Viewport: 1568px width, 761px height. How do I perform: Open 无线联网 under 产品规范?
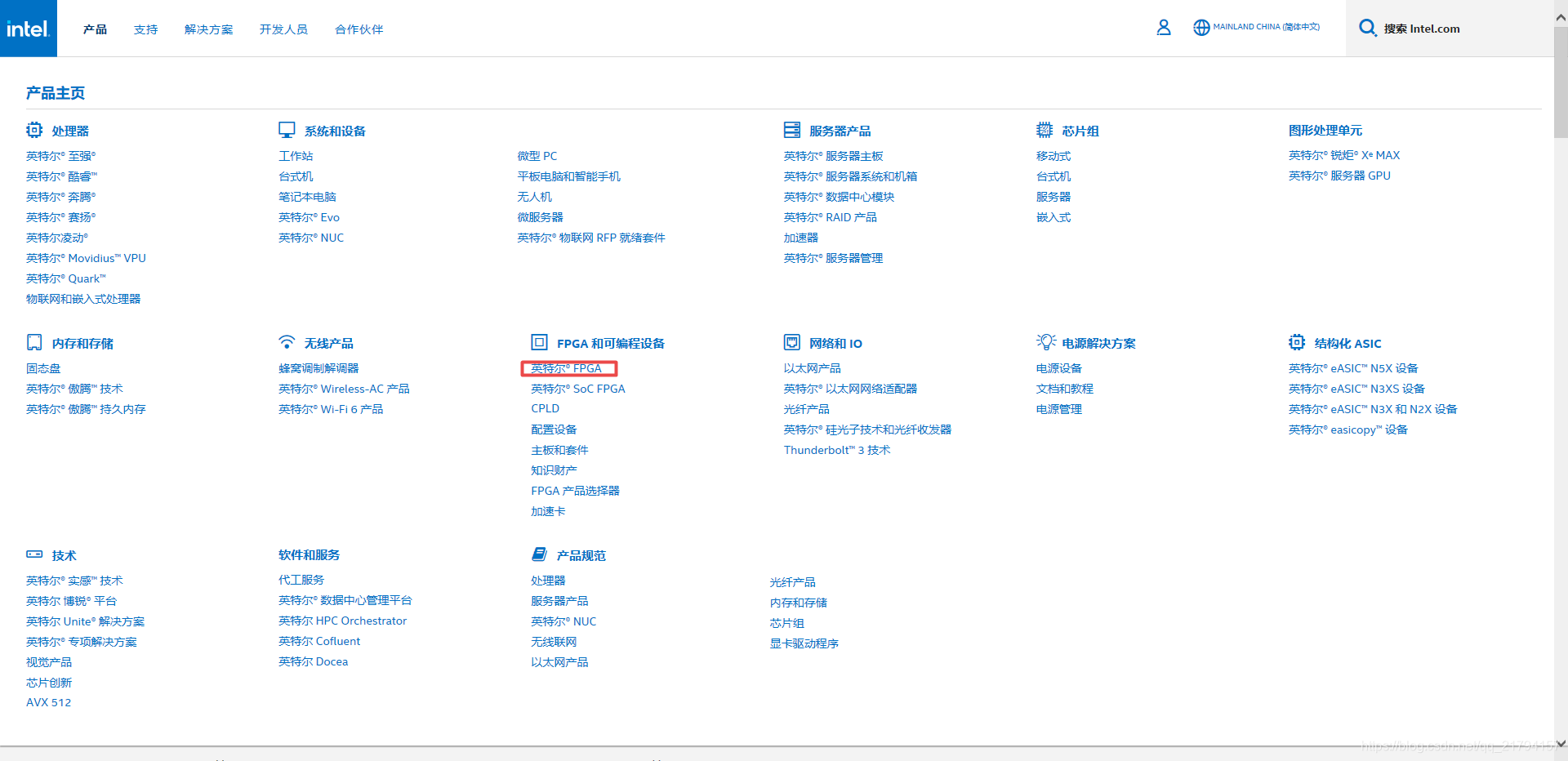click(554, 642)
